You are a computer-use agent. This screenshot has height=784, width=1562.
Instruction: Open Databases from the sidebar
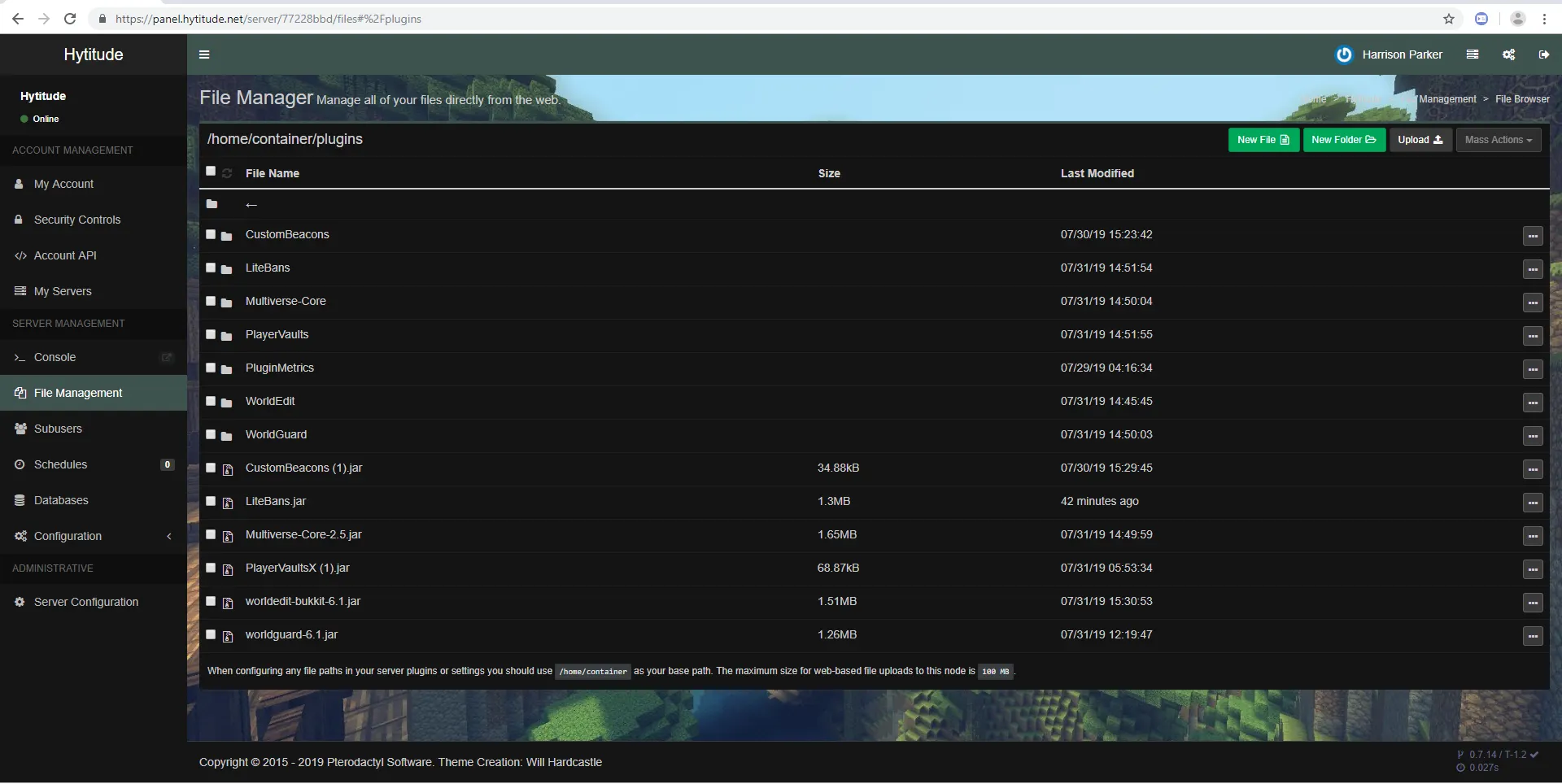tap(61, 500)
